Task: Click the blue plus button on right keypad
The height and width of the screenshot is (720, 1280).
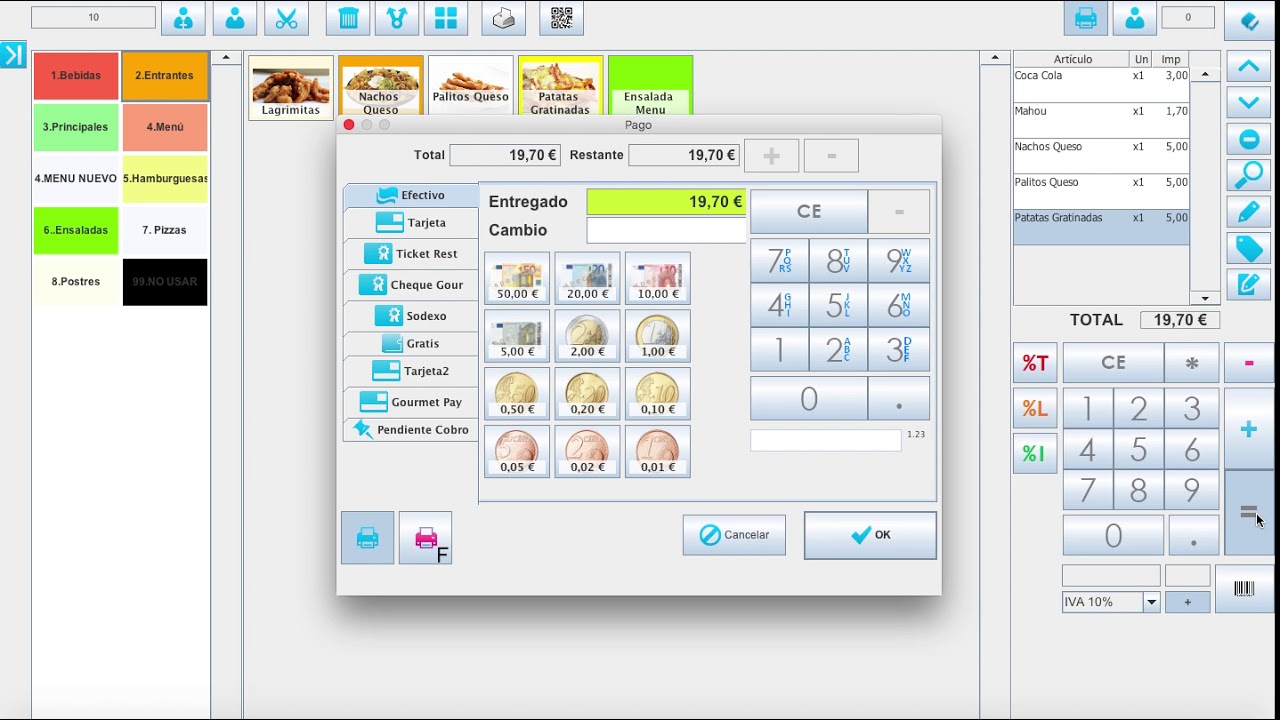Action: pos(1249,429)
